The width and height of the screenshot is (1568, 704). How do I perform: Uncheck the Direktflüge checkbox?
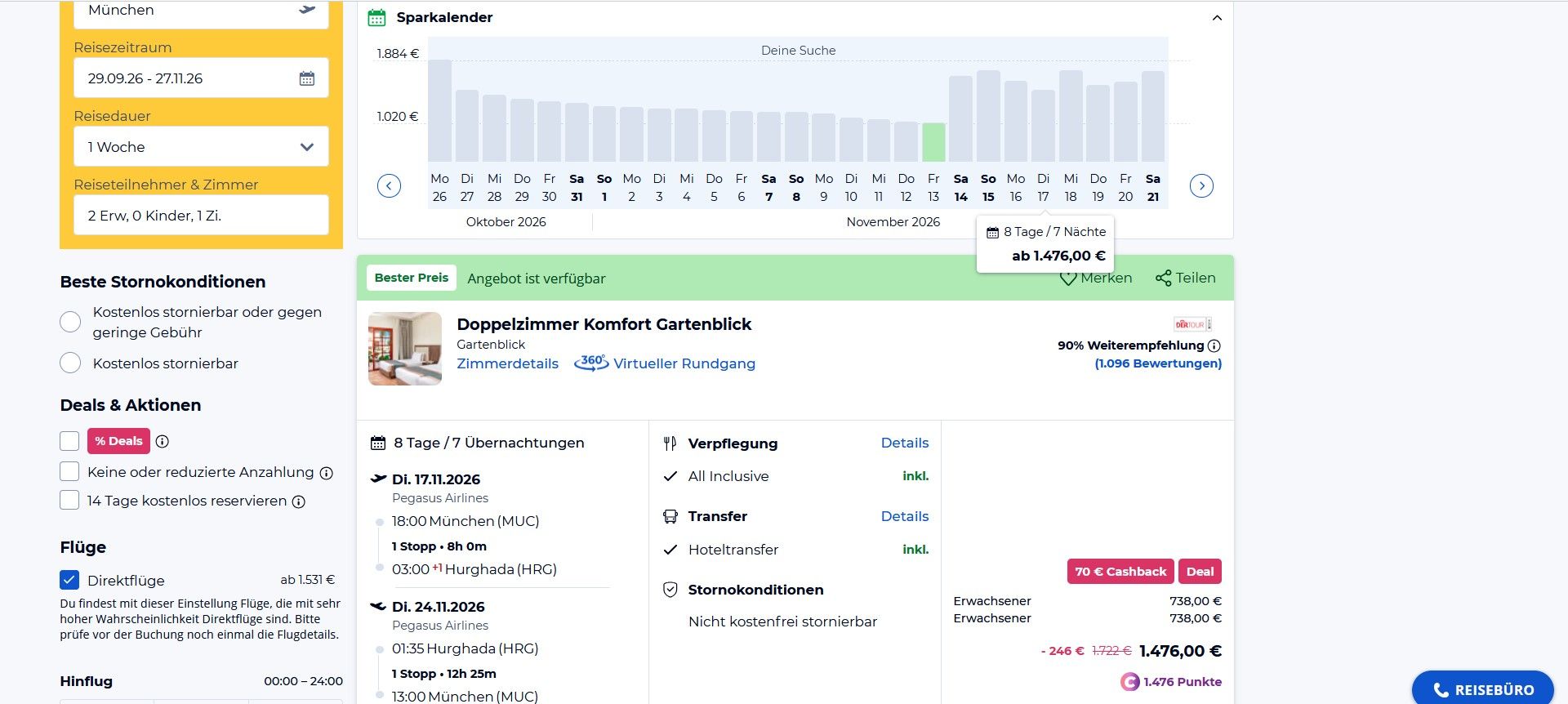pyautogui.click(x=69, y=580)
